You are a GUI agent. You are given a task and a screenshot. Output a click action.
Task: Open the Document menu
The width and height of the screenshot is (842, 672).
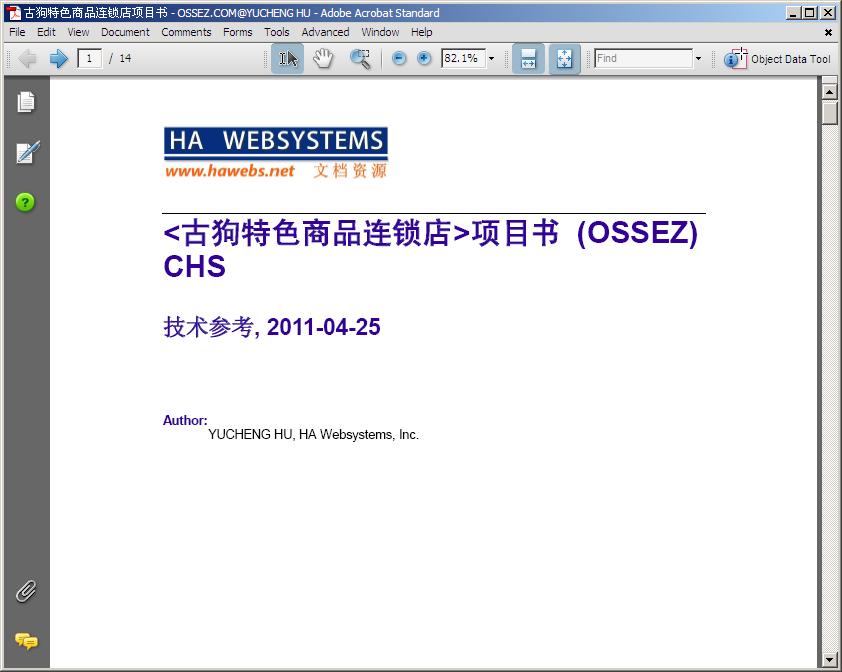(x=125, y=32)
